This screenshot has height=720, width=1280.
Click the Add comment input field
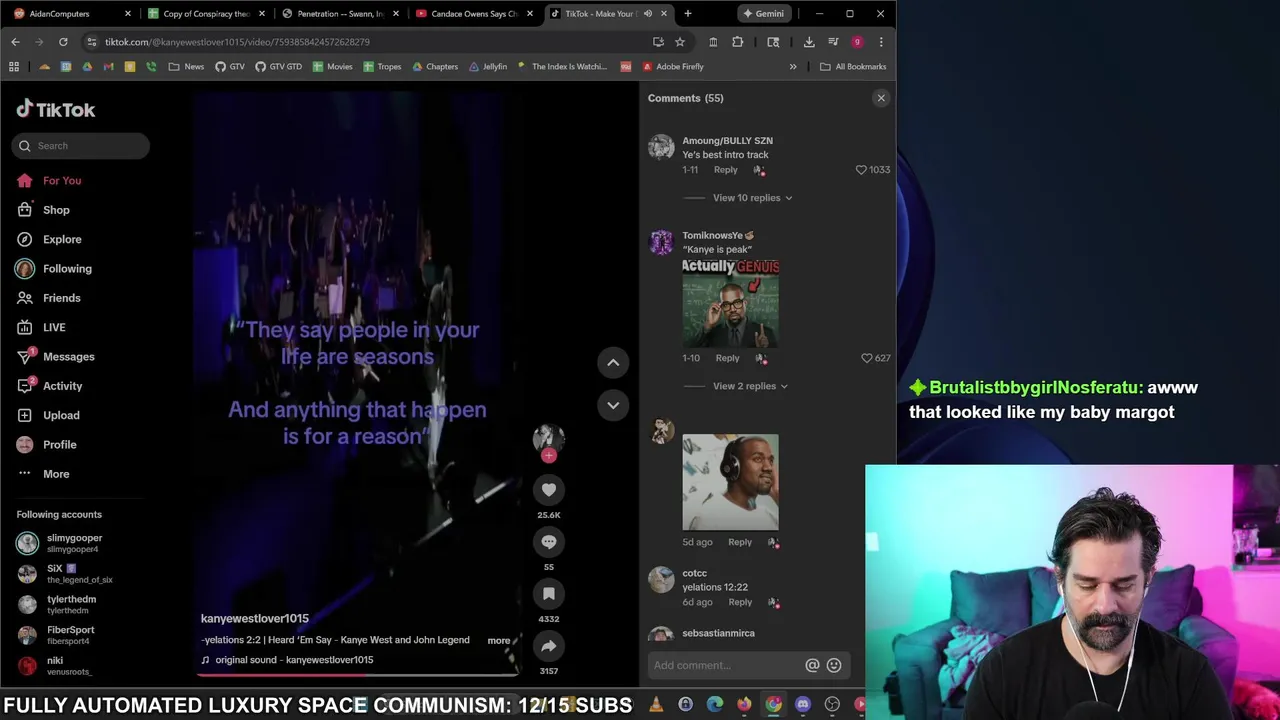tap(726, 665)
